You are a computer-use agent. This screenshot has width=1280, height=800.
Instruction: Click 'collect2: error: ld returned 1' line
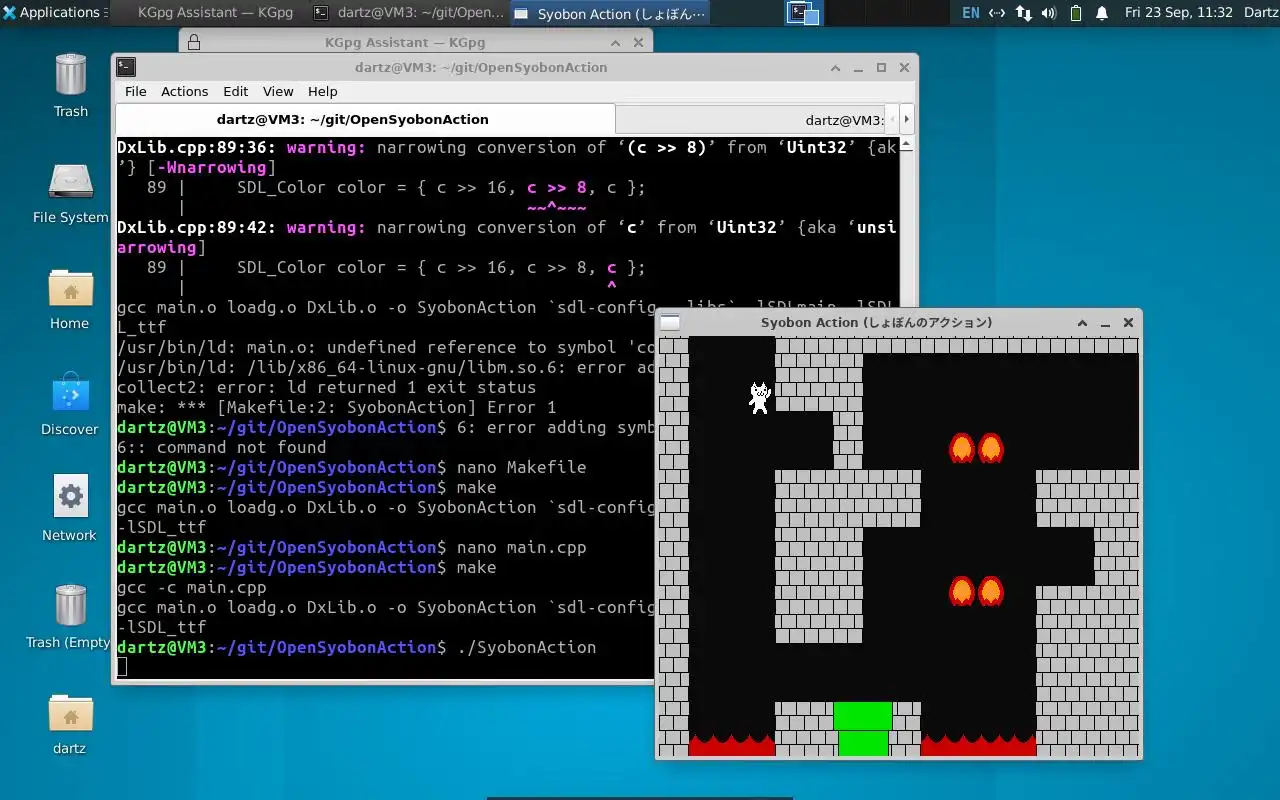click(327, 387)
